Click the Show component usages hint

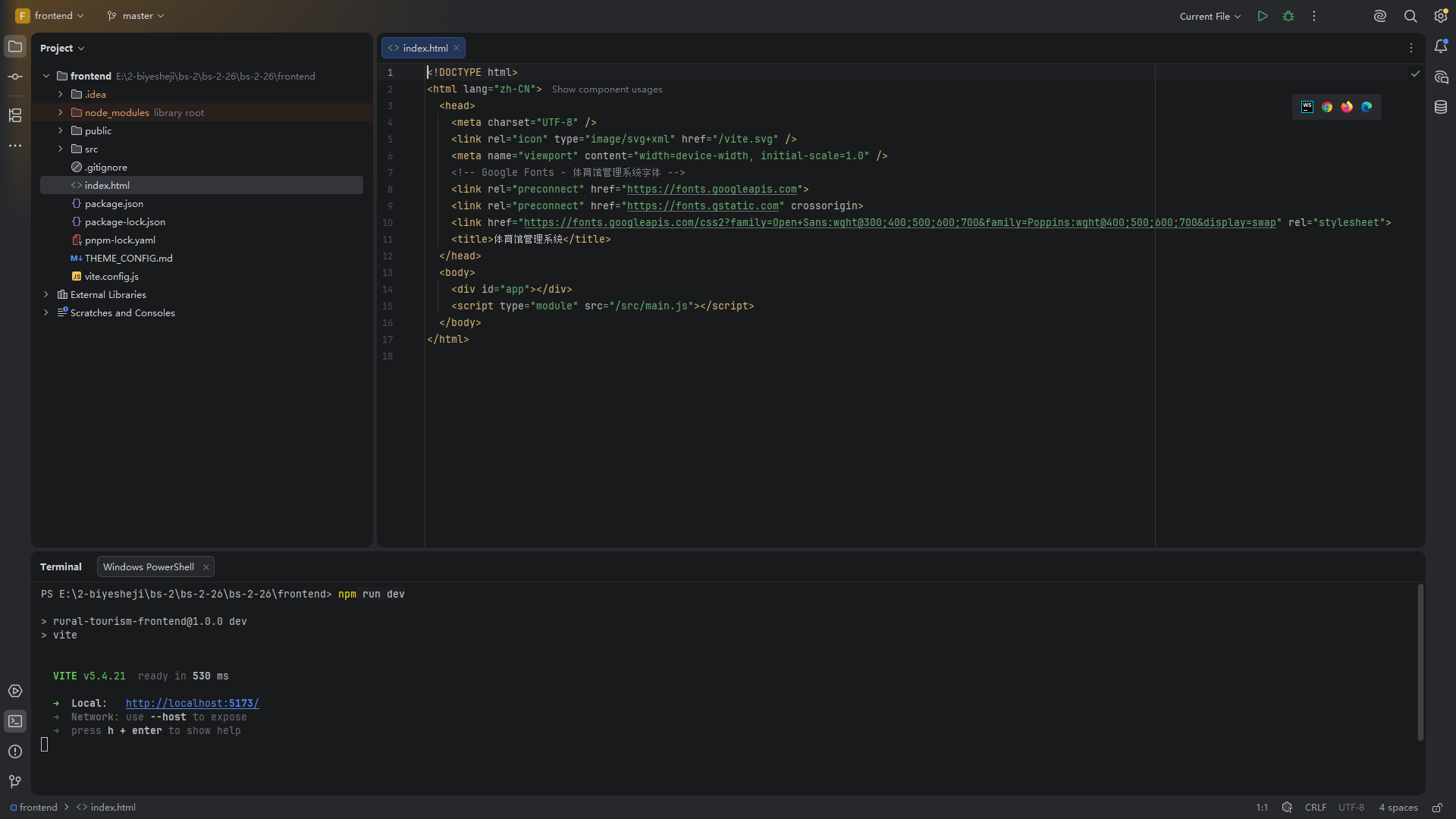607,89
